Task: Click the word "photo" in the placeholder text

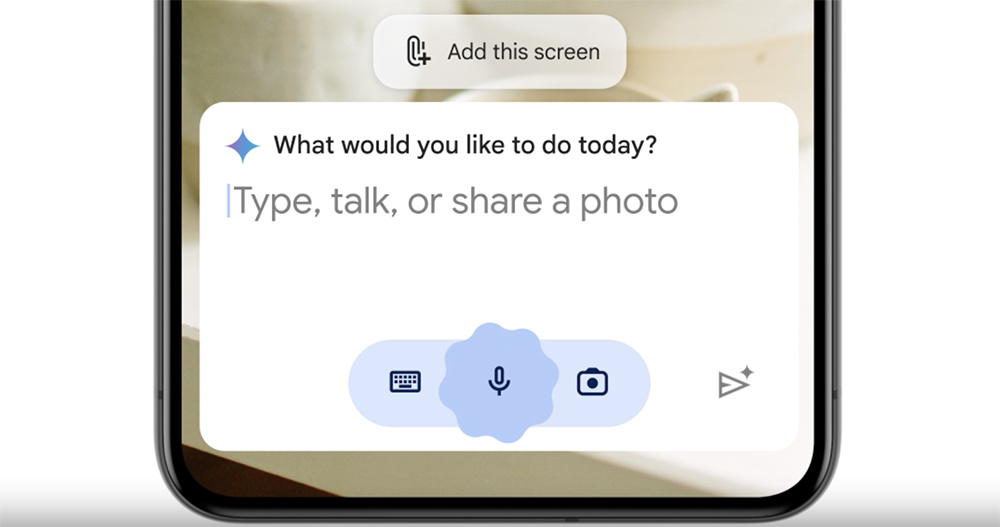Action: tap(628, 203)
